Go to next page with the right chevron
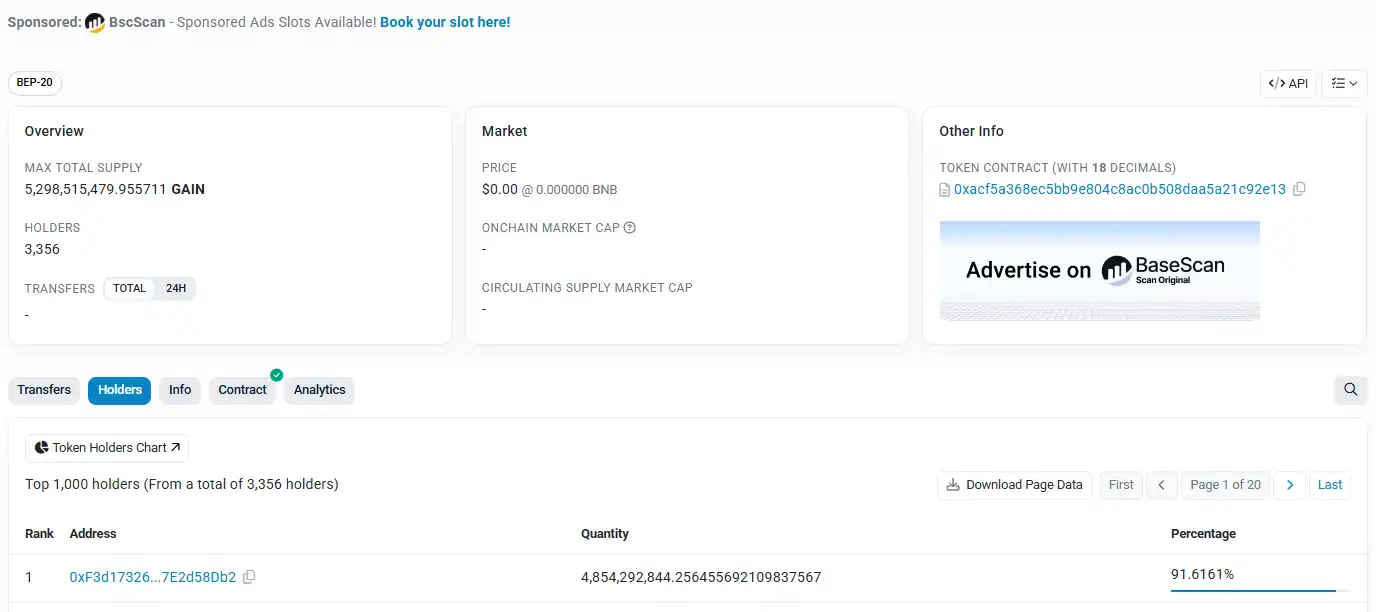 coord(1289,485)
